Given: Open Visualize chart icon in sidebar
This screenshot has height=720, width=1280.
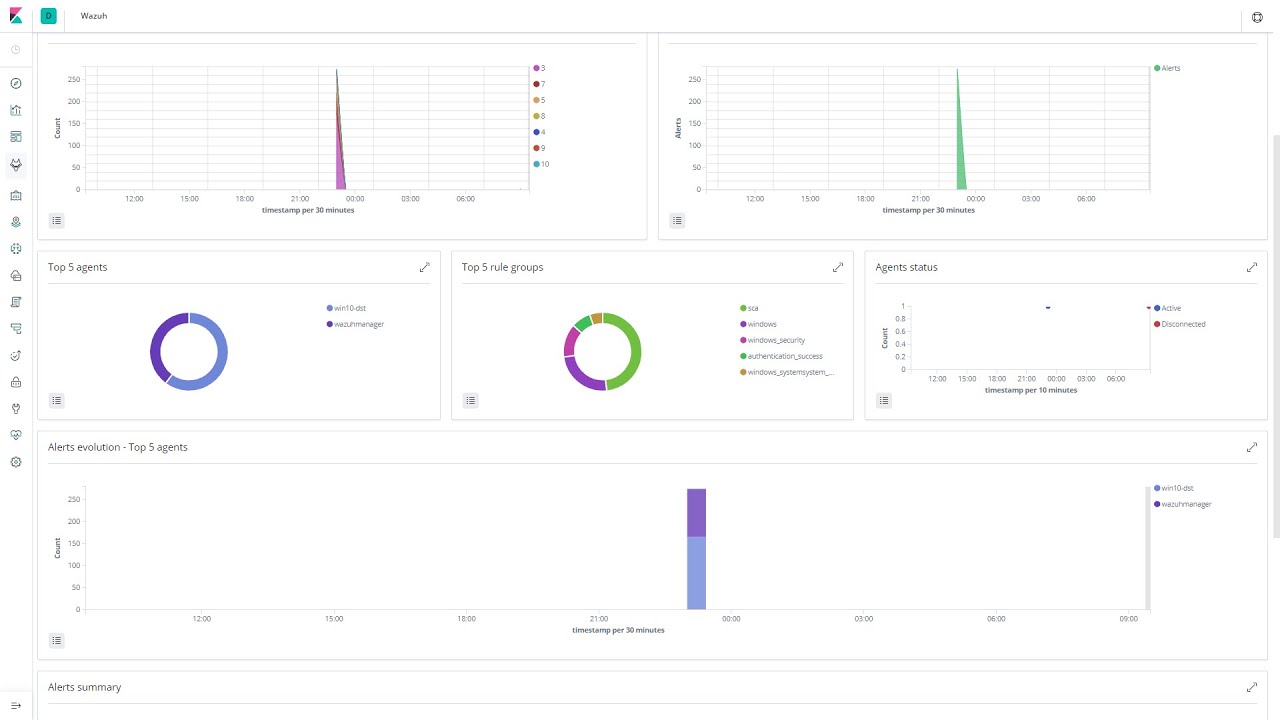Looking at the screenshot, I should (x=16, y=110).
